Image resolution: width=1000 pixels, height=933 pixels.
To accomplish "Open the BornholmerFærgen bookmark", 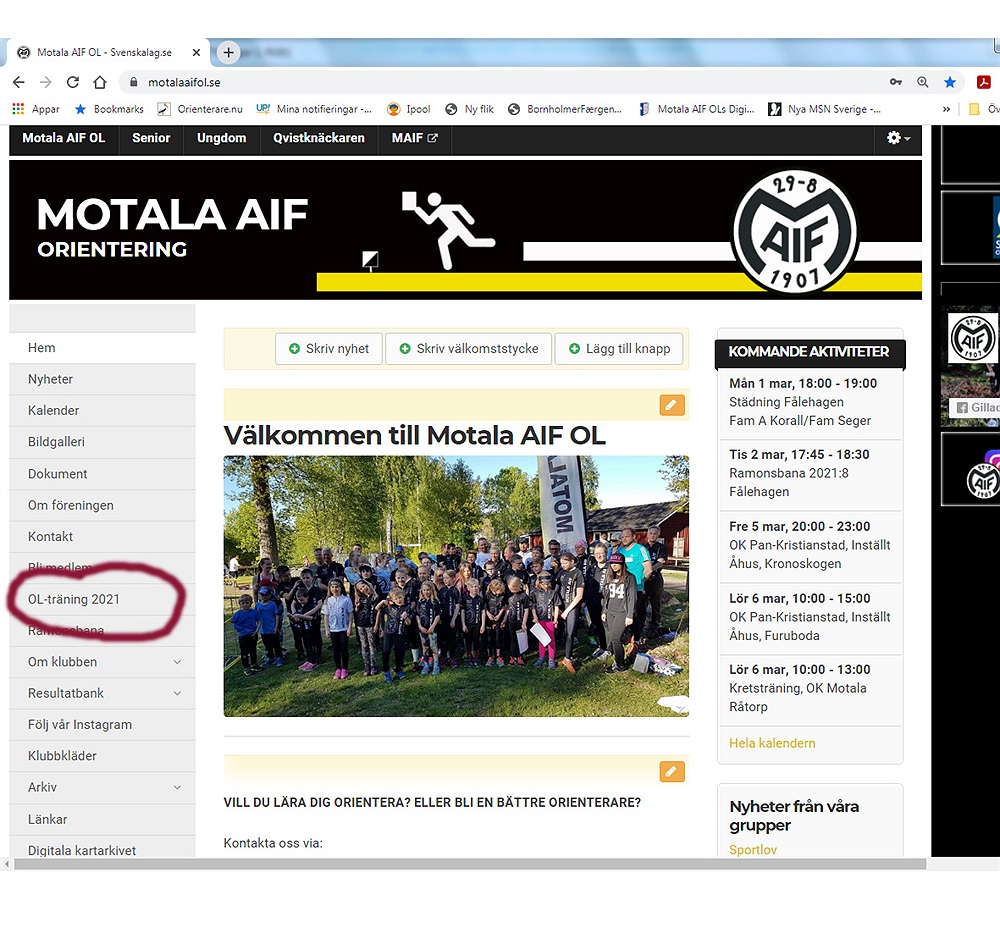I will (x=565, y=109).
